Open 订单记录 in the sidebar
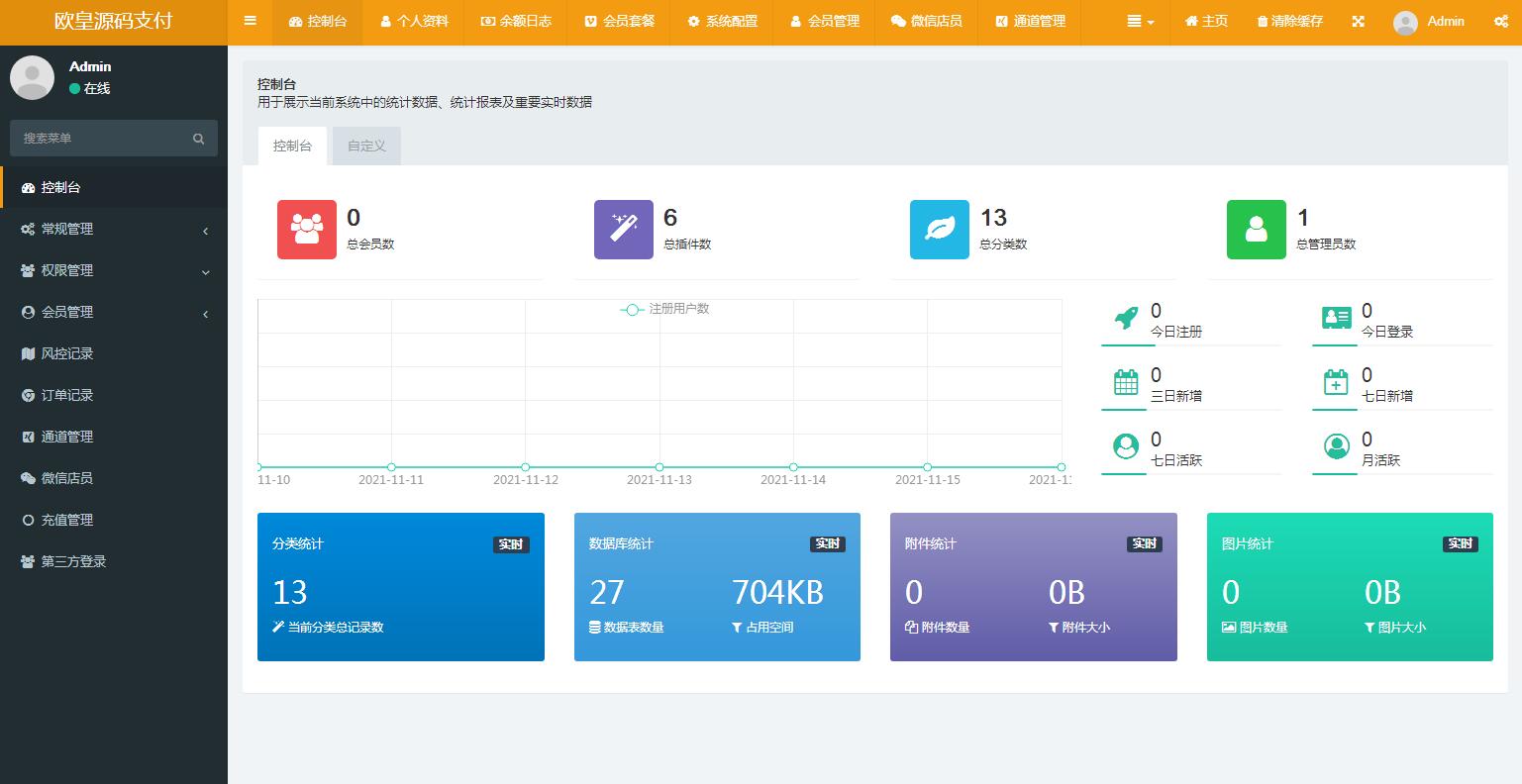 [x=67, y=395]
